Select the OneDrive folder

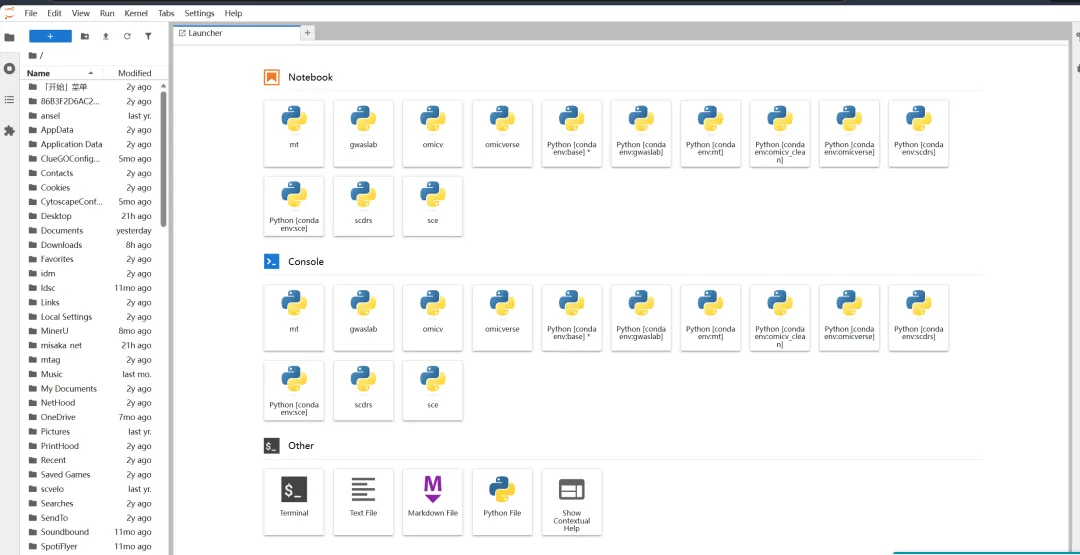(x=90, y=417)
